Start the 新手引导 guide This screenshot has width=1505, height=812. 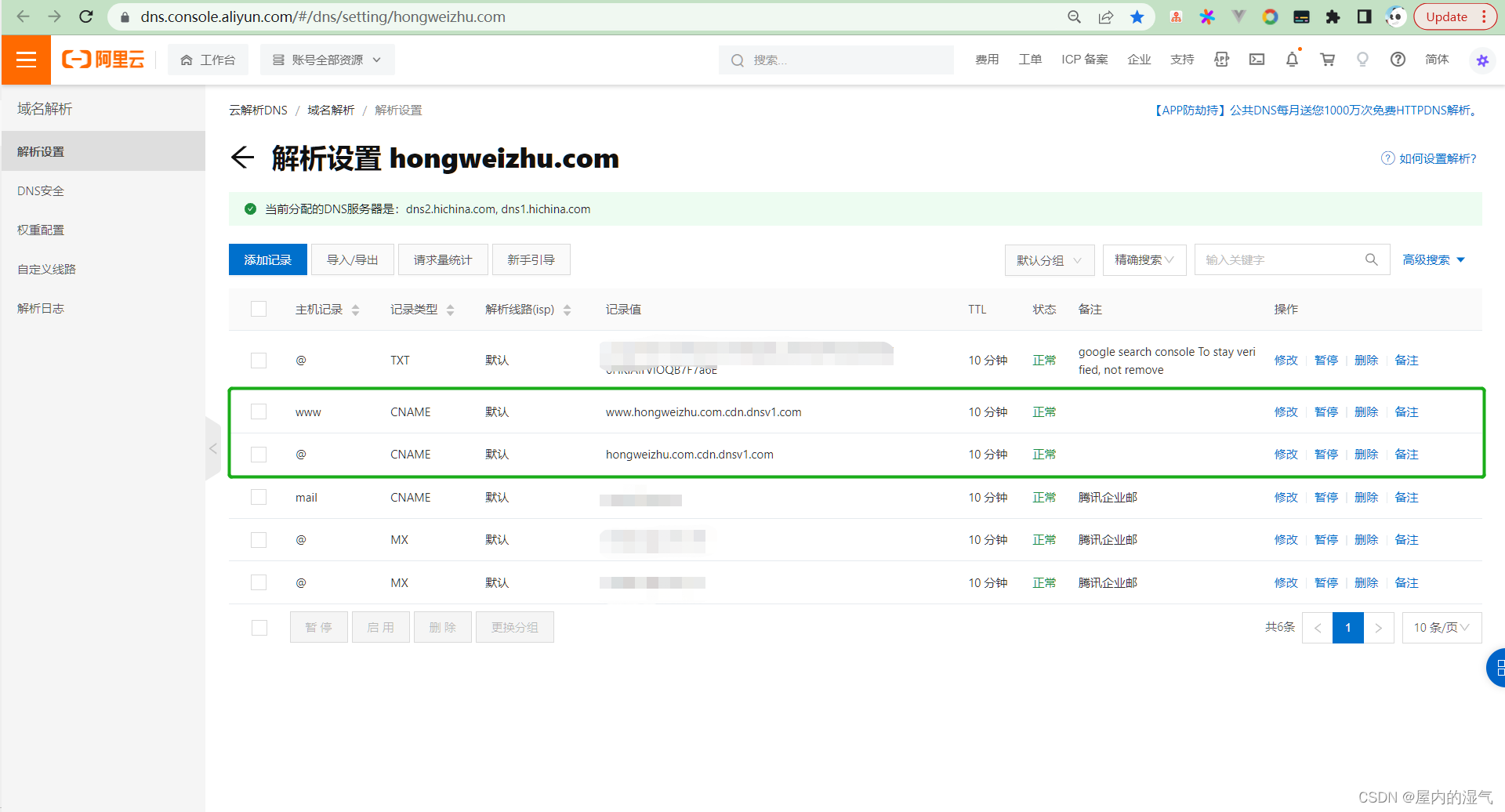[531, 259]
